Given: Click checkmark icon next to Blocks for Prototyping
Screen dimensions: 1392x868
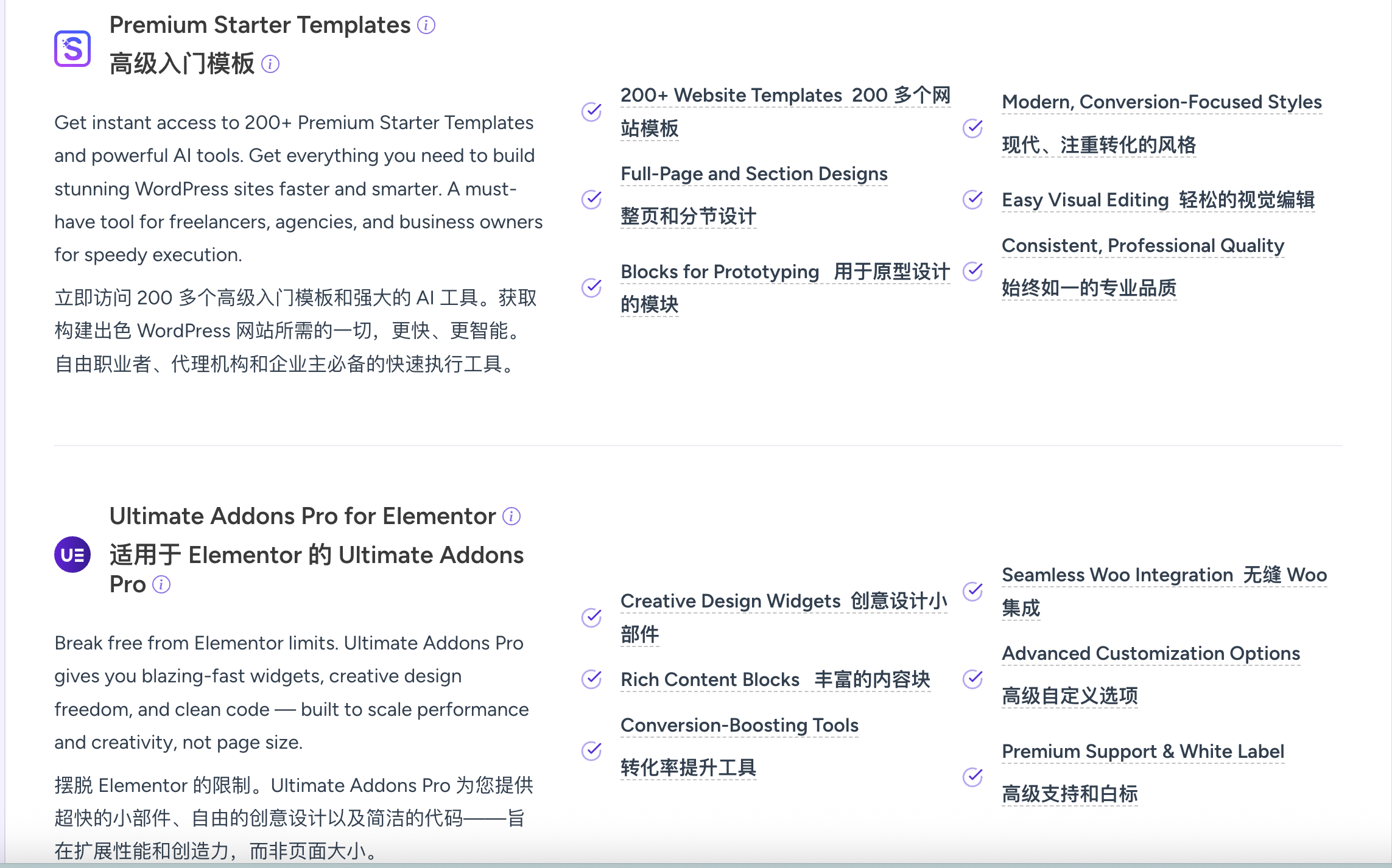Looking at the screenshot, I should pos(591,287).
